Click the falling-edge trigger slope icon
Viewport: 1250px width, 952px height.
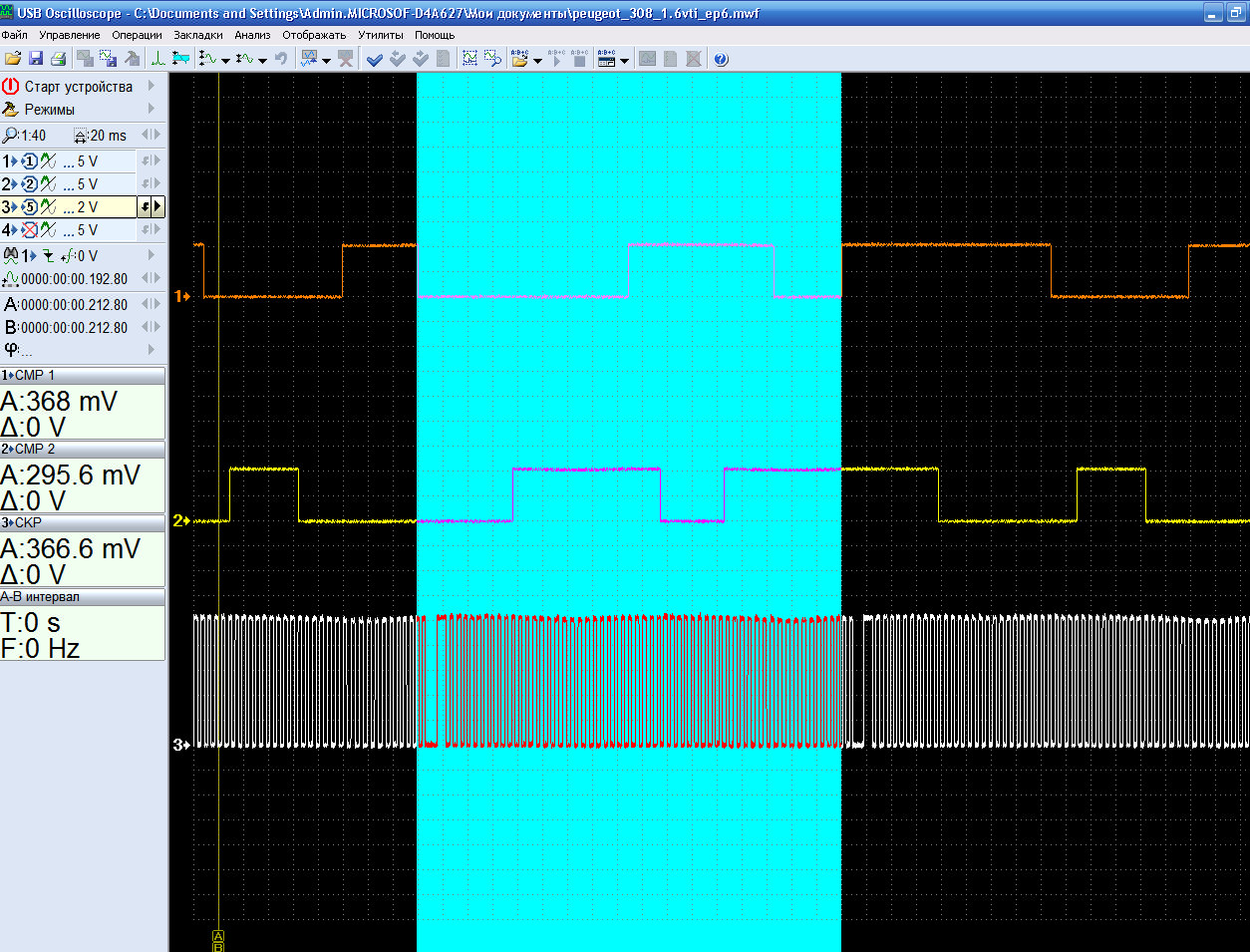(48, 256)
